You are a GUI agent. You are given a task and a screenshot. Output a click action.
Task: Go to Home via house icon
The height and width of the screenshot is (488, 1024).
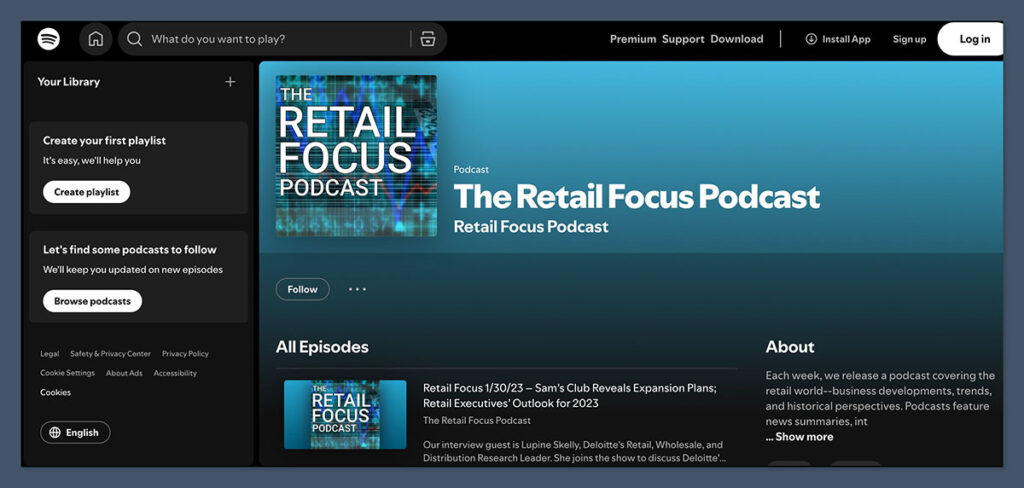[96, 39]
